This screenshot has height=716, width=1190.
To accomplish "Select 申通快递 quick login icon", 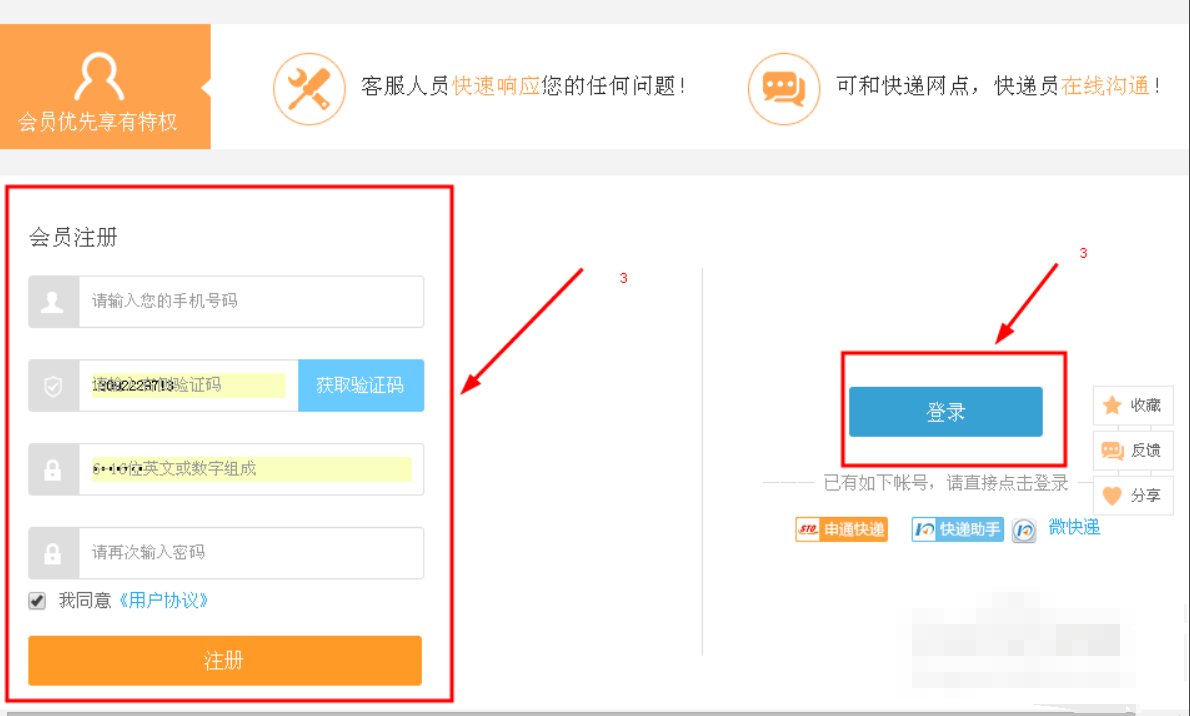I will 841,529.
